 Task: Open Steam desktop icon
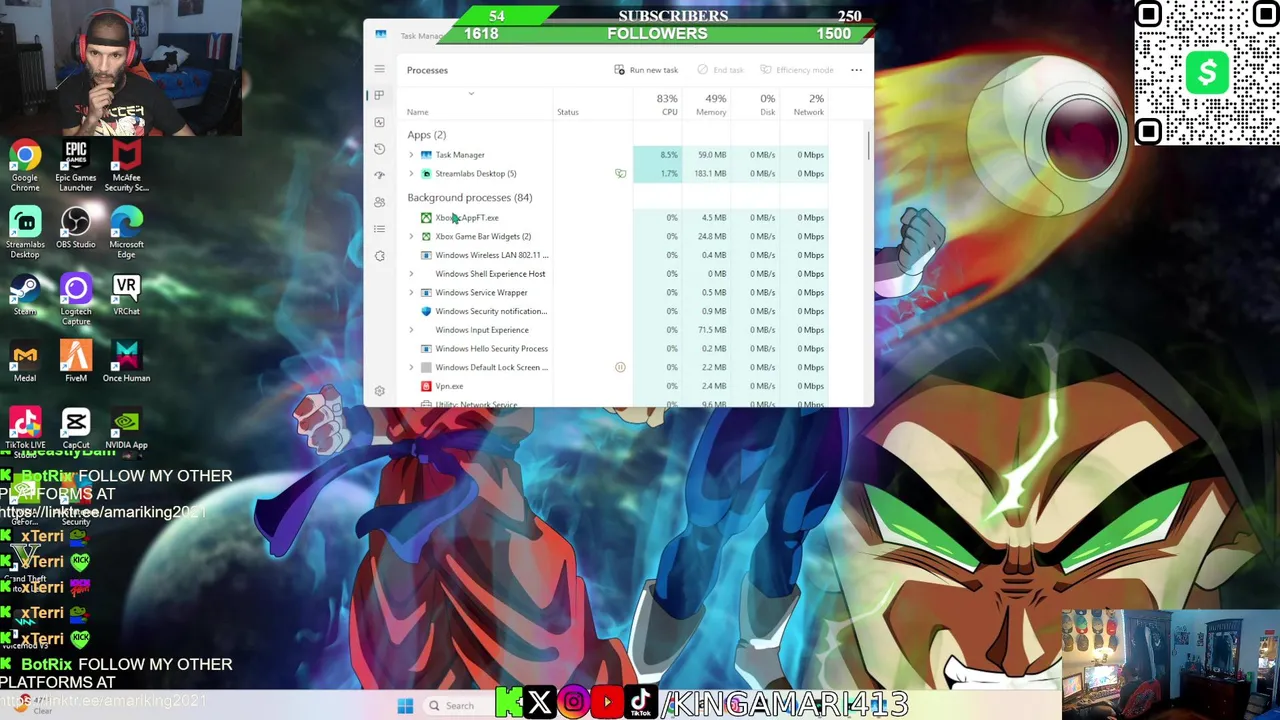pos(25,296)
